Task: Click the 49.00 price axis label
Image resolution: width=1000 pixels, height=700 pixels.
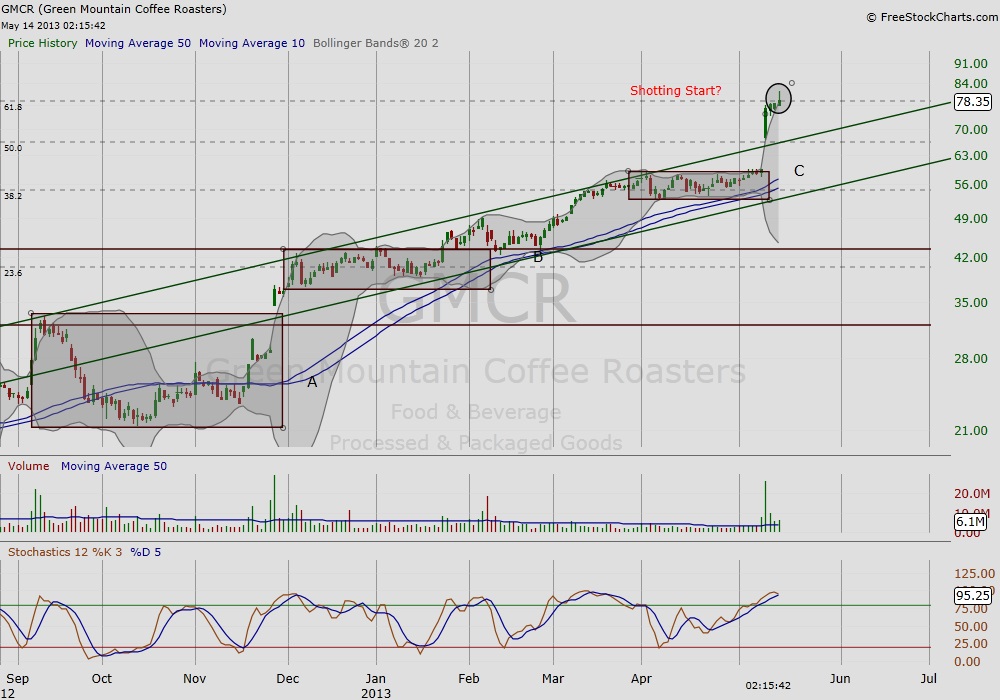Action: pos(971,219)
